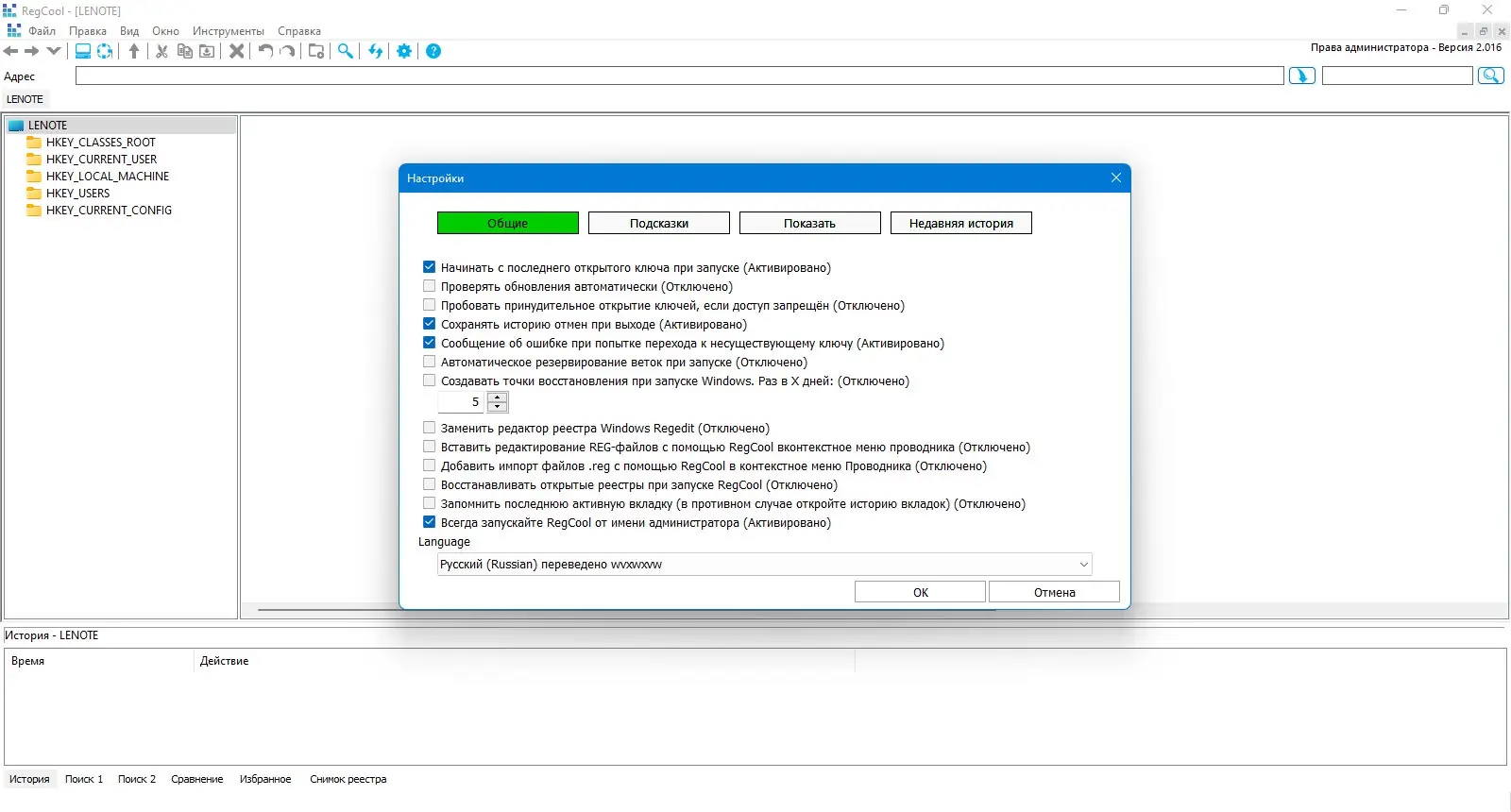Switch to the Подсказки settings tab
The image size is (1511, 812).
(x=659, y=223)
